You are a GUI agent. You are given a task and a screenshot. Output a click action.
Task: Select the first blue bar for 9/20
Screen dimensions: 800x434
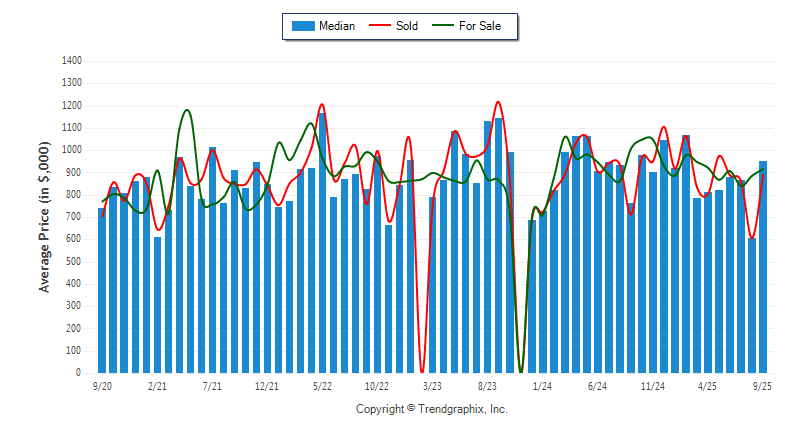coord(102,290)
